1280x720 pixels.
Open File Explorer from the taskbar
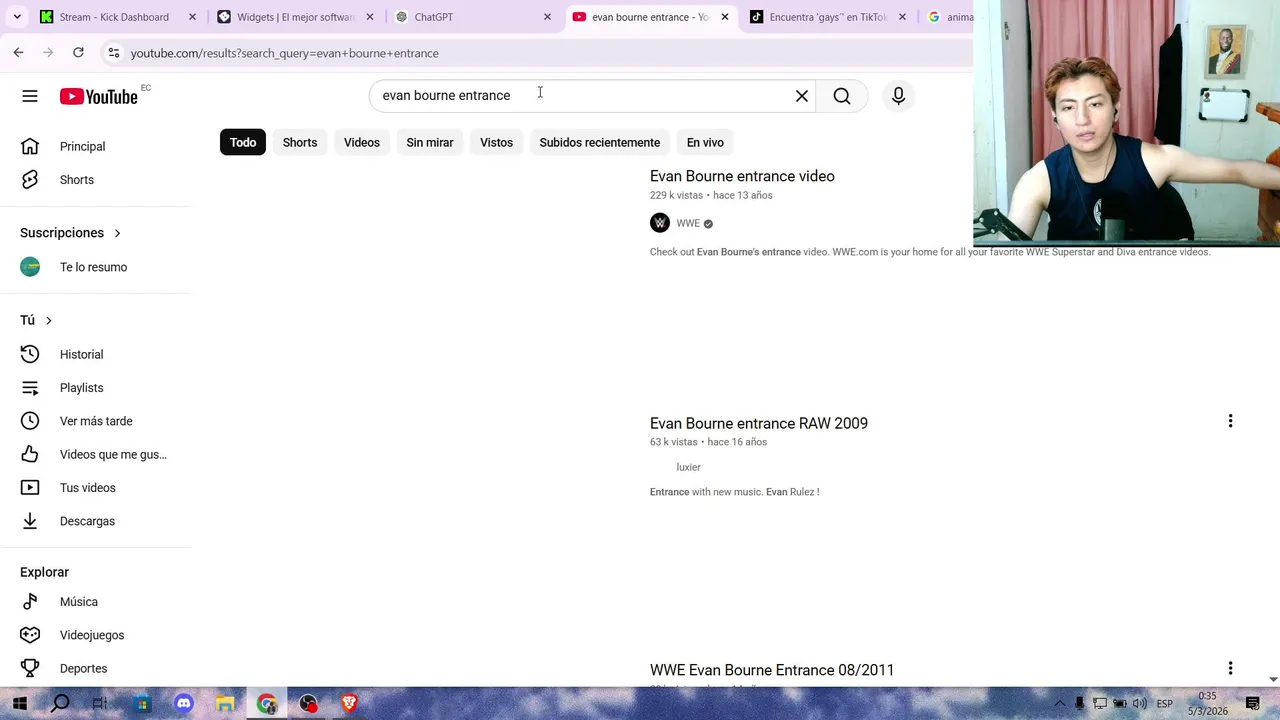tap(225, 703)
